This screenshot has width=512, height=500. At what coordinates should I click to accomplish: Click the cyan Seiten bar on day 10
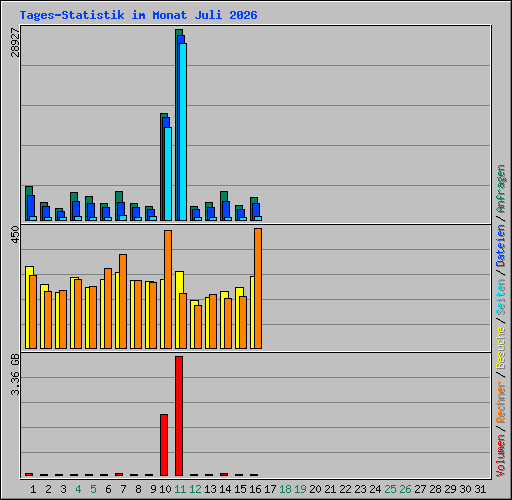(168, 174)
